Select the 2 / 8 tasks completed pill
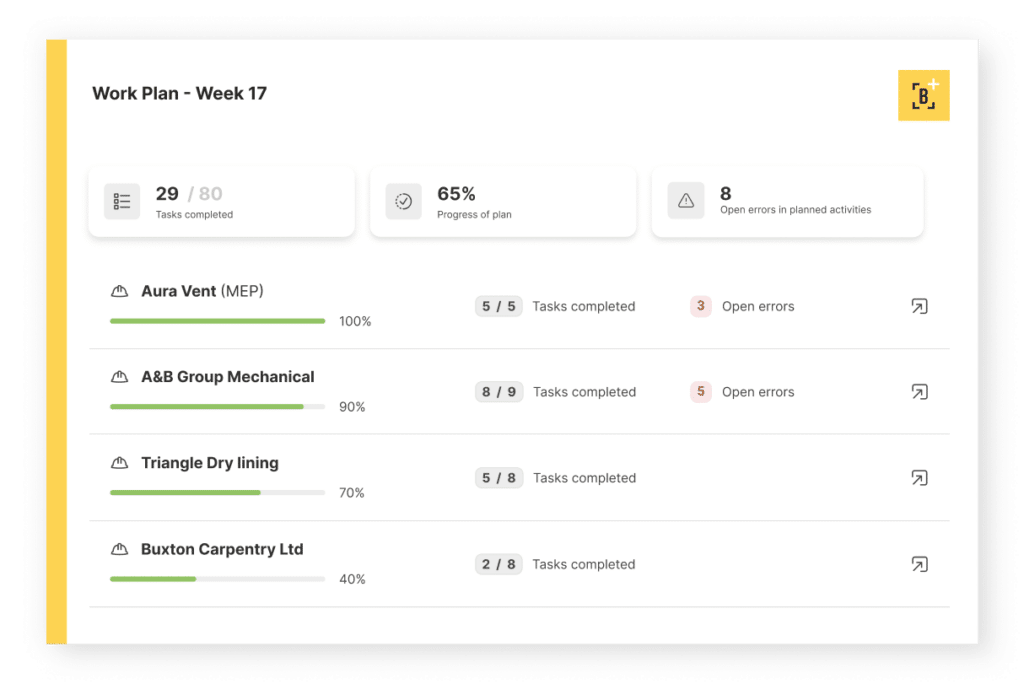This screenshot has height=684, width=1024. [x=498, y=564]
